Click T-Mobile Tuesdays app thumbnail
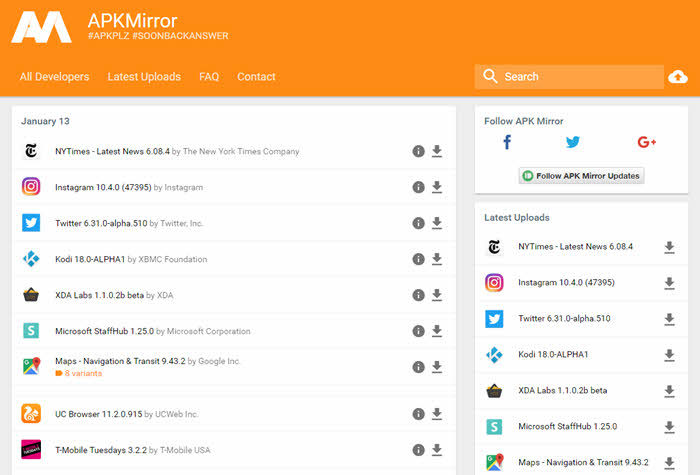Screen dimensions: 700x475 [x=31, y=449]
